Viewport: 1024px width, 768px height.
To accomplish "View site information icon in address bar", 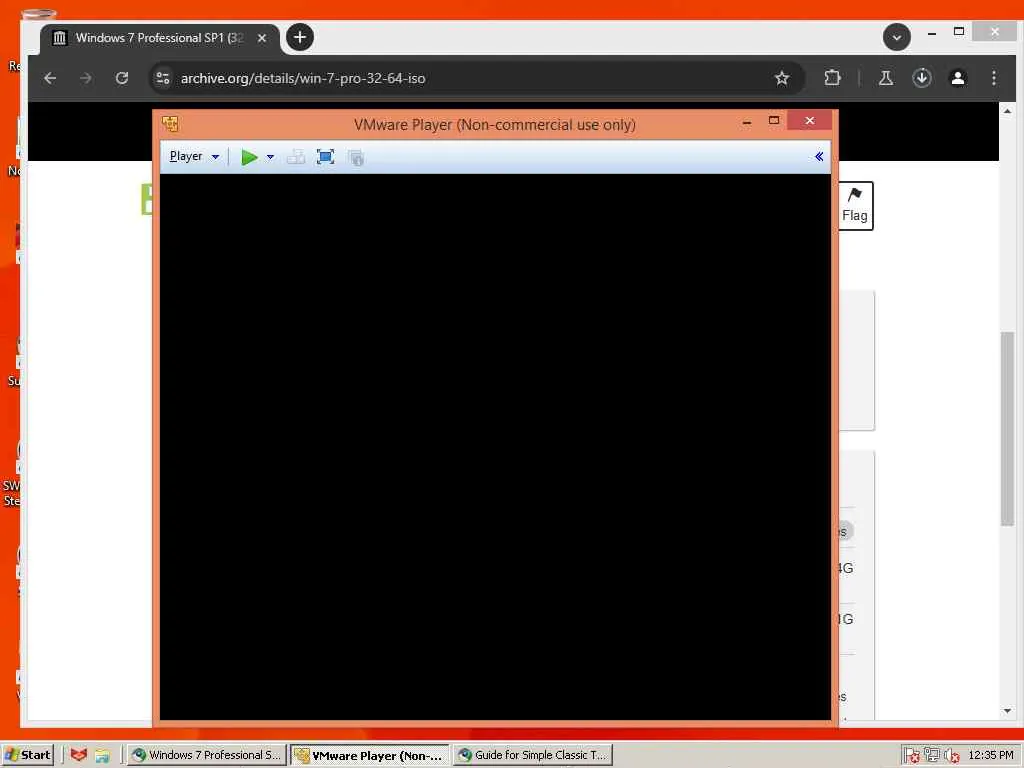I will 163,78.
